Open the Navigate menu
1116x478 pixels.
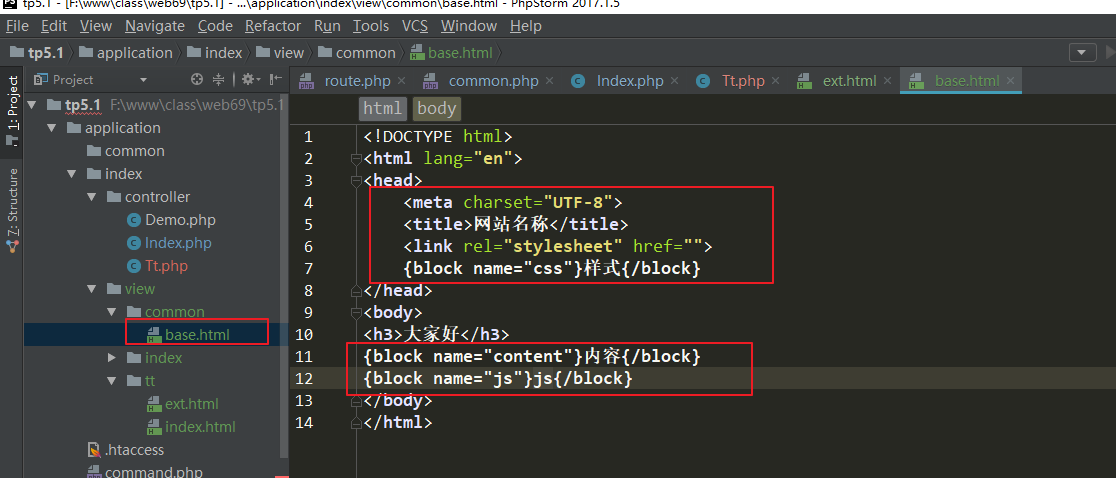pyautogui.click(x=155, y=26)
